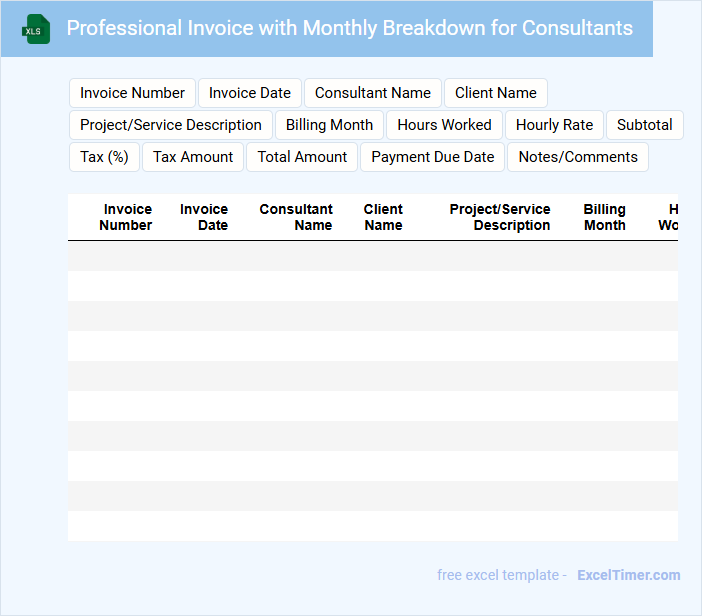Choose the Total Amount tag
Viewport: 702px width, 616px height.
tap(302, 157)
